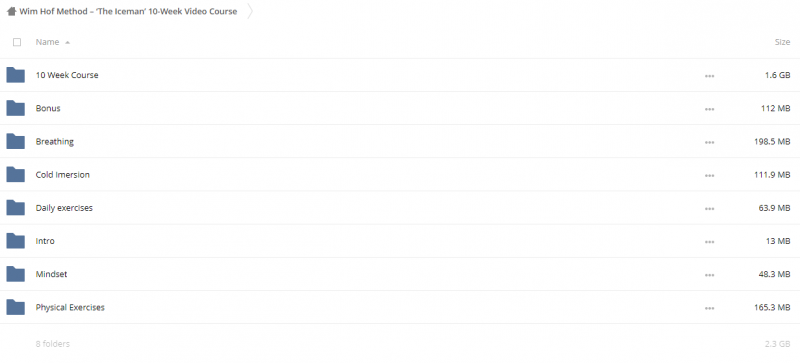Open the Physical Exercises folder name link
This screenshot has width=800, height=363.
(x=70, y=307)
